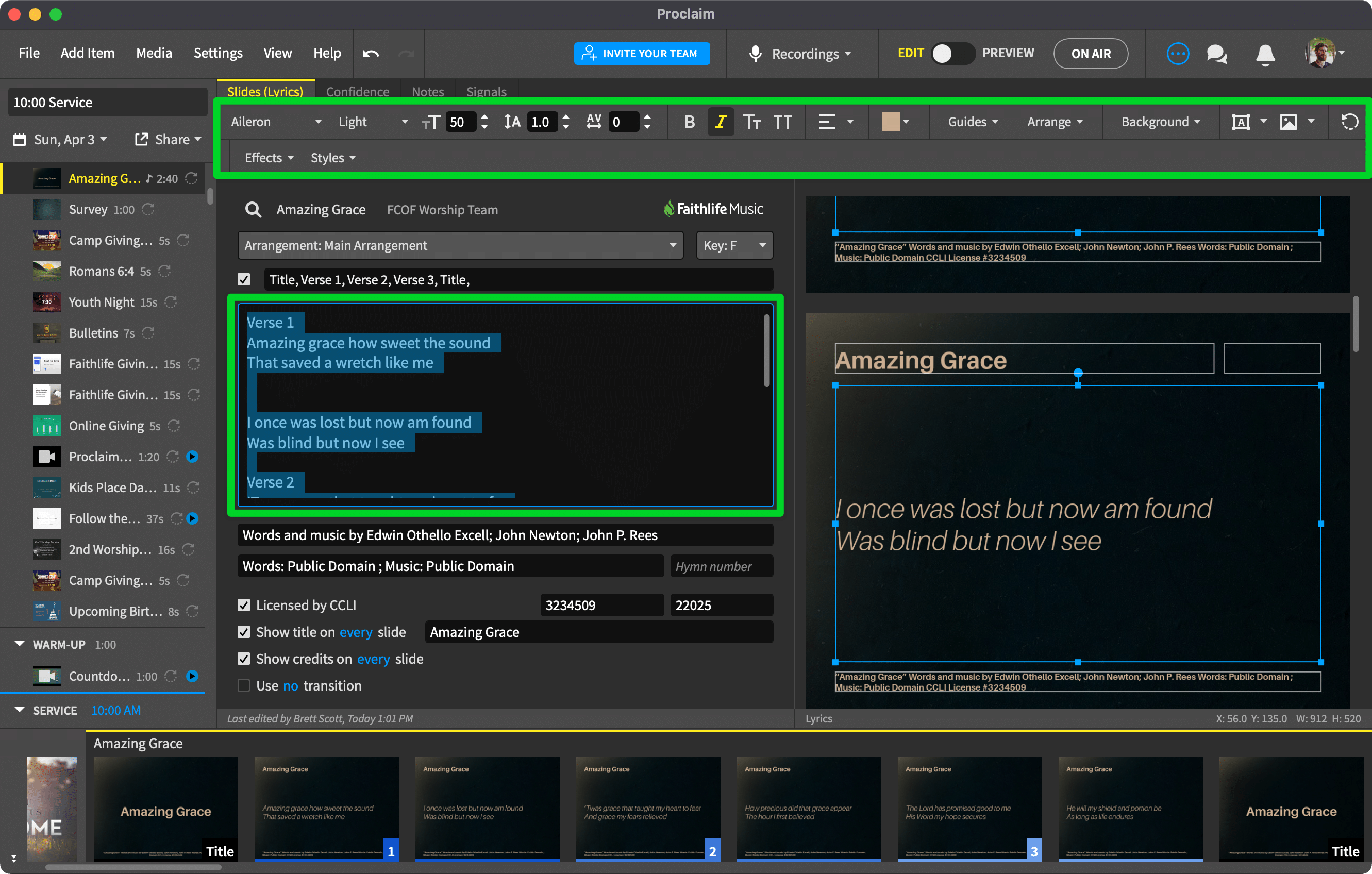Click the text alignment icon
The image size is (1372, 874).
click(x=827, y=122)
